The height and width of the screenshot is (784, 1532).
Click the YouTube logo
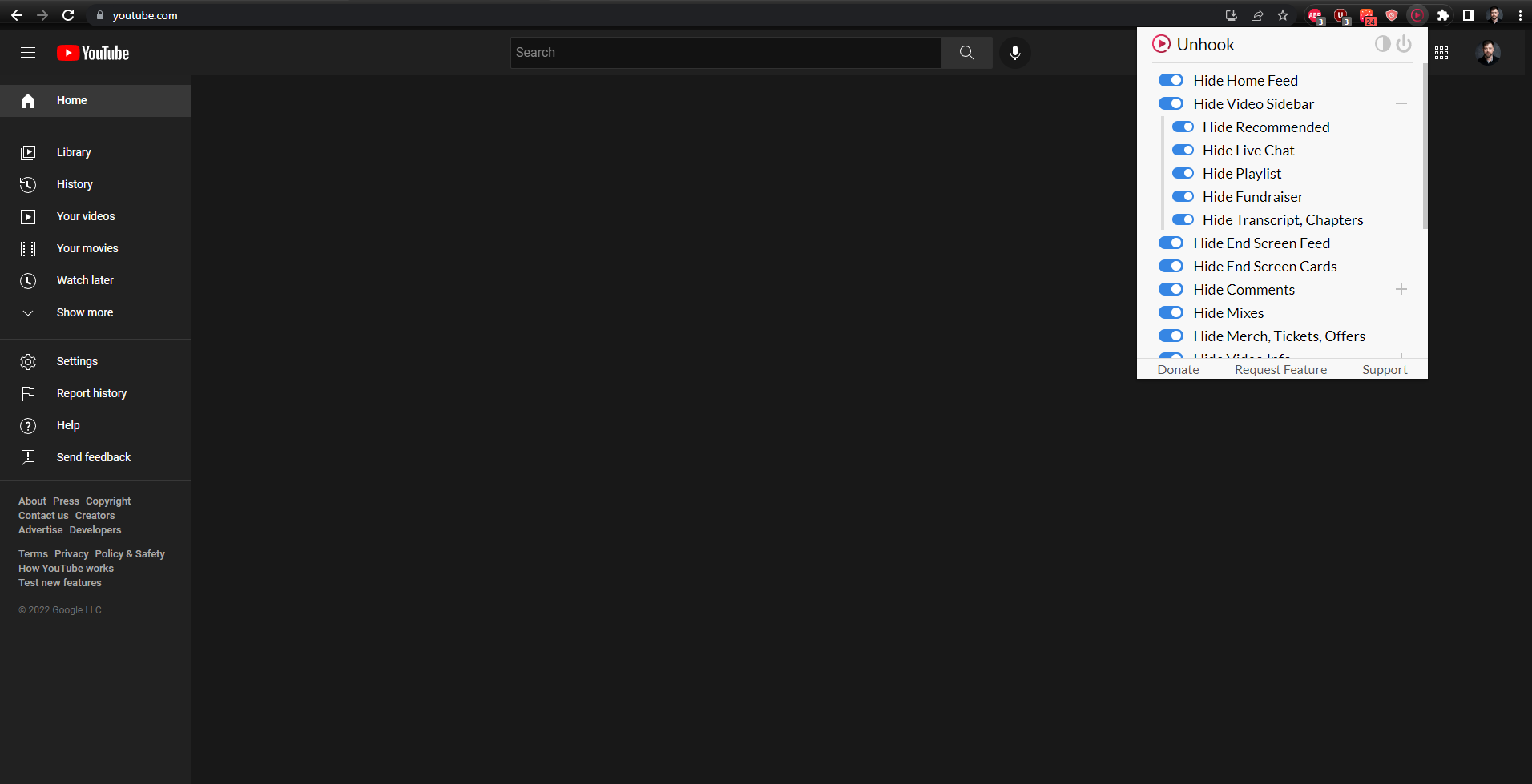93,53
